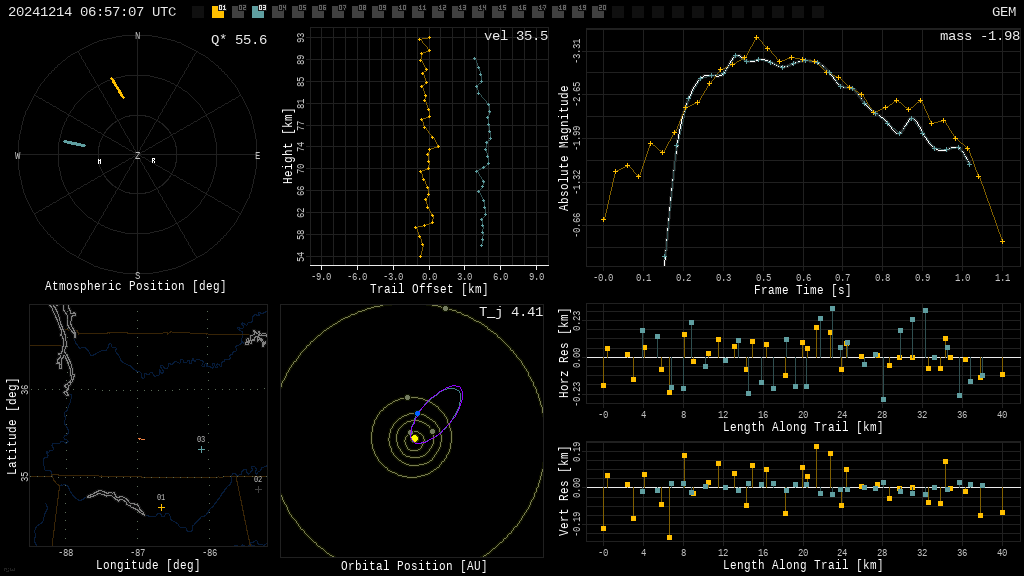Click the yellow Sun at orbit center
This screenshot has height=576, width=1024.
point(414,438)
